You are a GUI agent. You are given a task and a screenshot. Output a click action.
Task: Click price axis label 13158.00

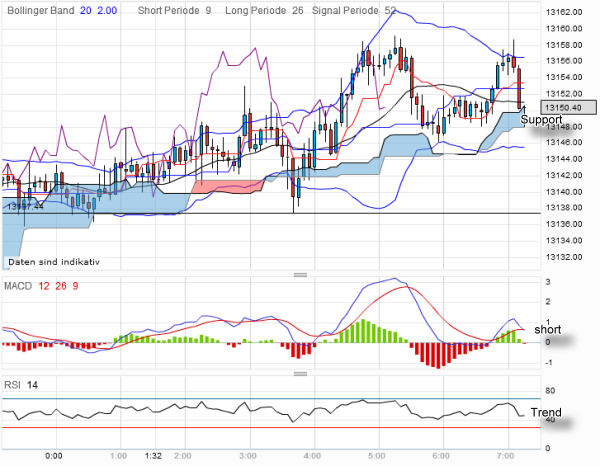(x=564, y=45)
